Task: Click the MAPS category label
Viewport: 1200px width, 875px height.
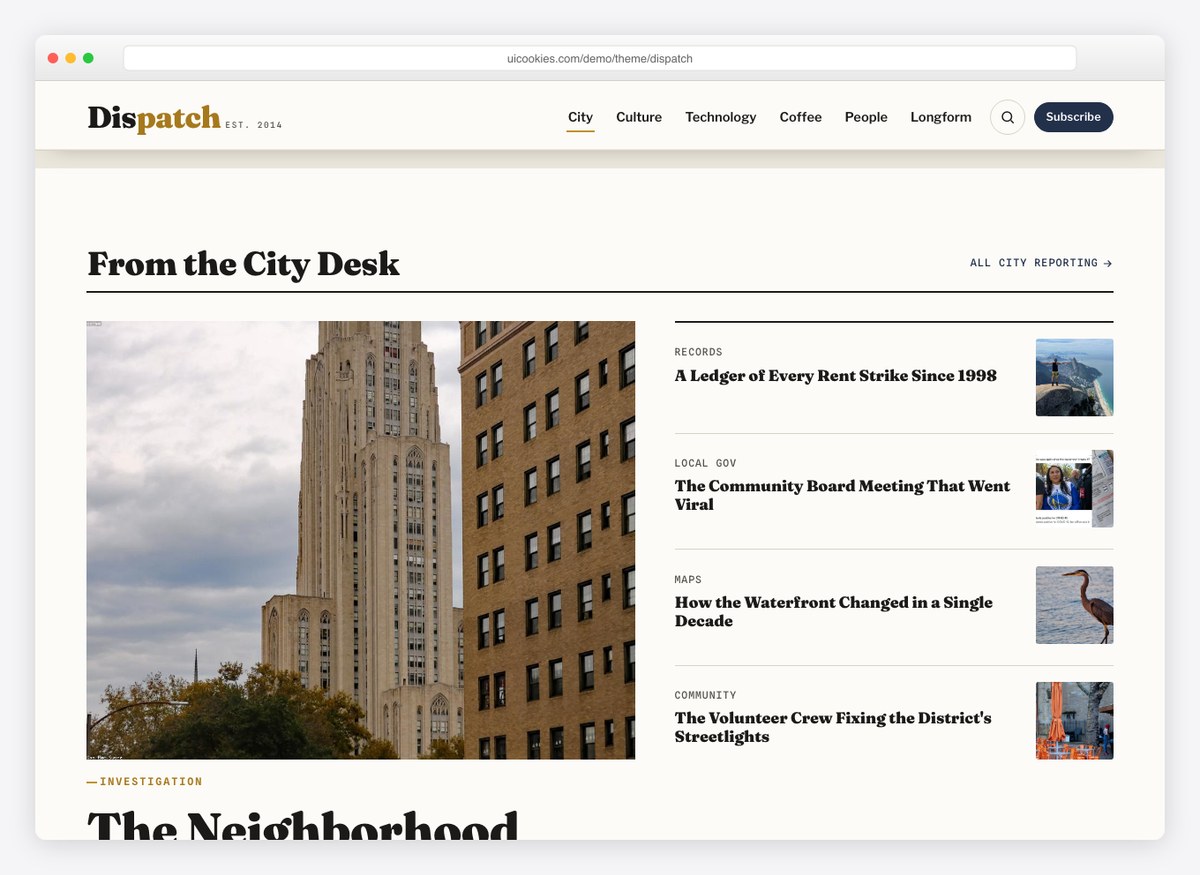Action: pos(688,579)
